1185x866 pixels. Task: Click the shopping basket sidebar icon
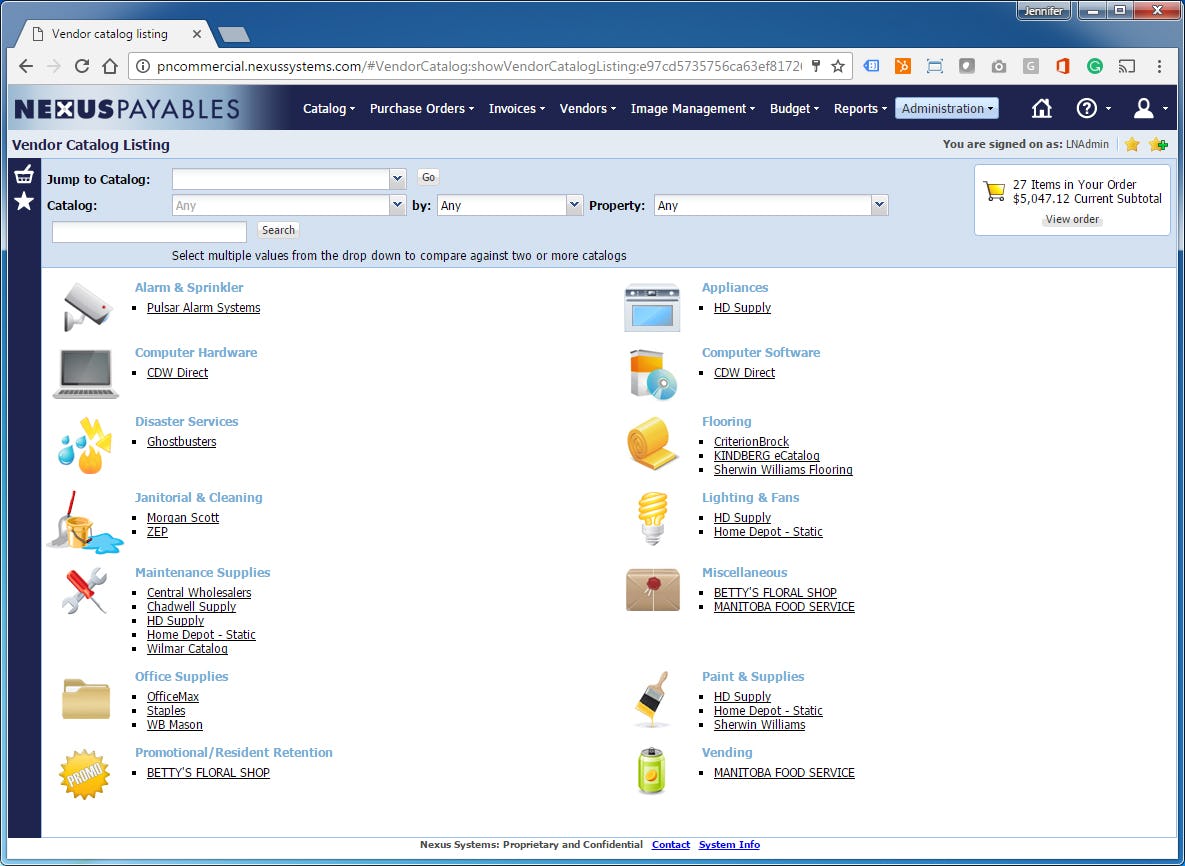(24, 175)
